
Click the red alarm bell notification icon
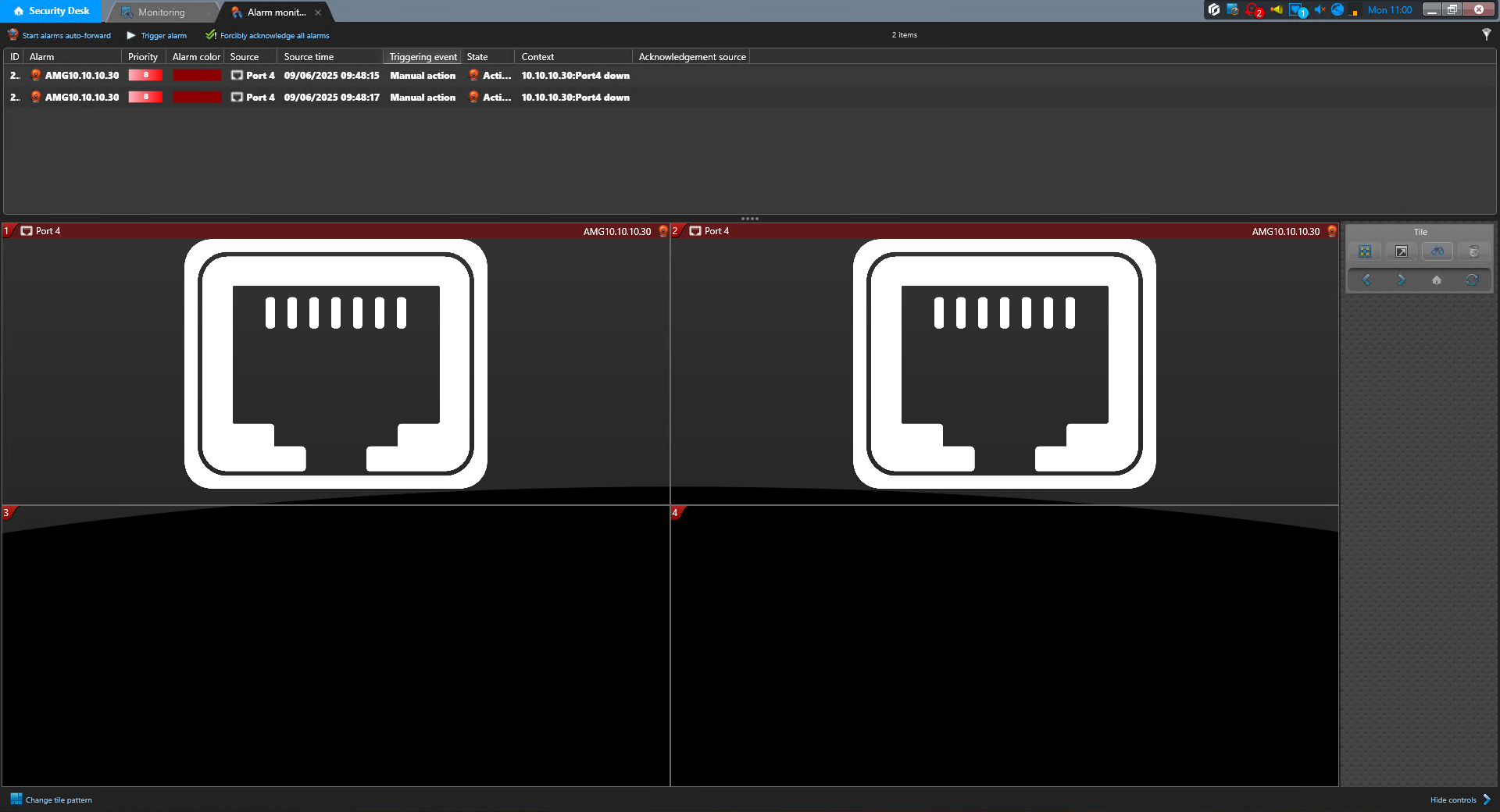pyautogui.click(x=1253, y=10)
